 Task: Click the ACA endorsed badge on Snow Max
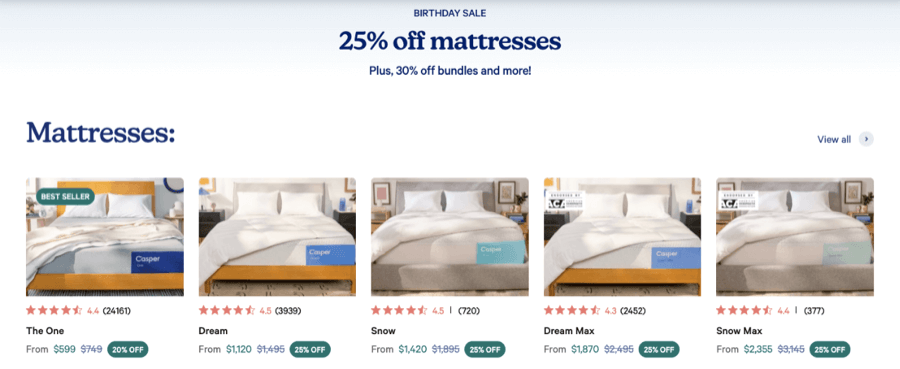coord(738,201)
